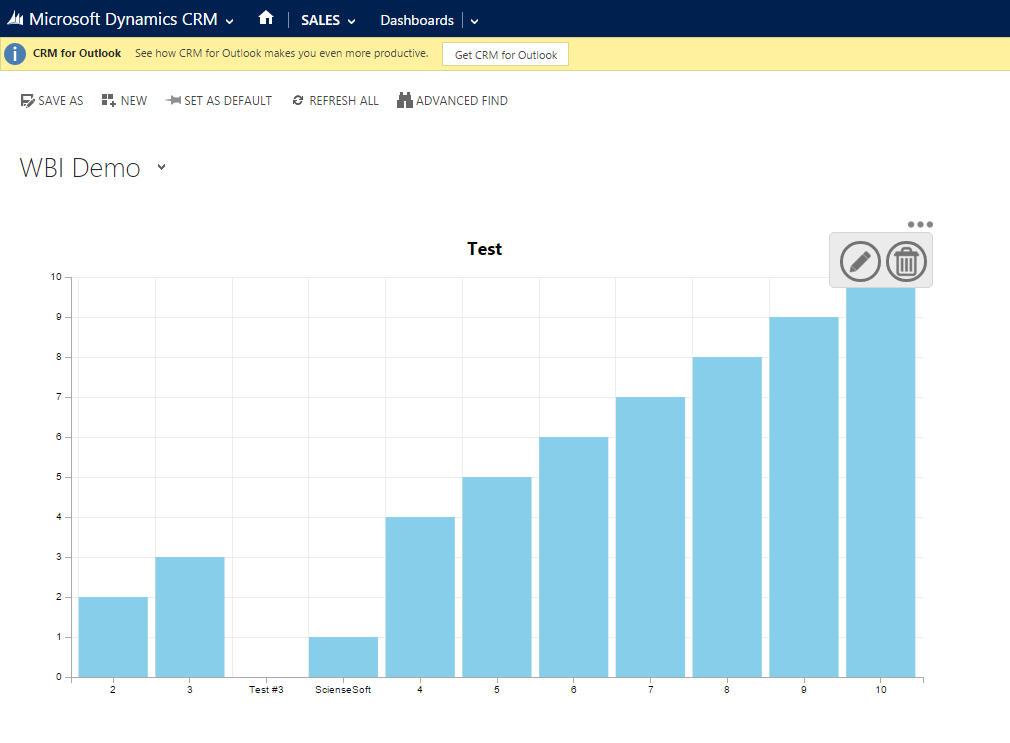The width and height of the screenshot is (1010, 743).
Task: Expand the WBI Demo dashboard selector
Action: (x=161, y=168)
